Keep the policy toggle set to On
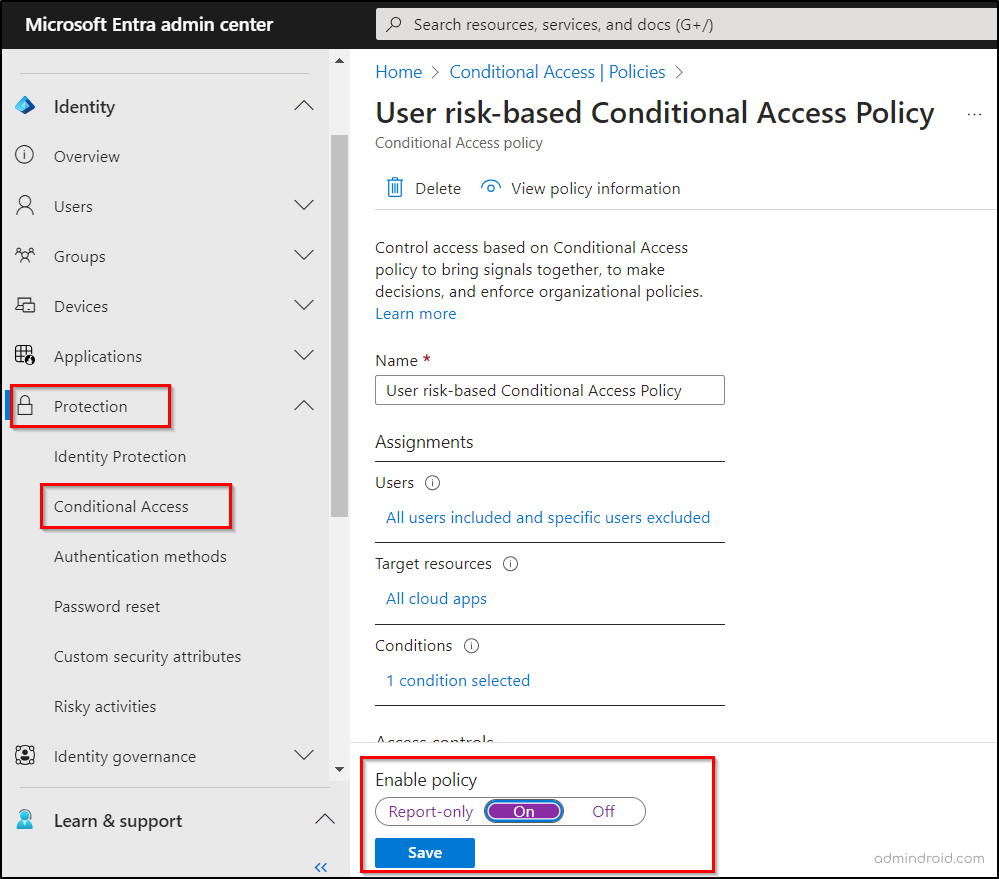 (523, 811)
